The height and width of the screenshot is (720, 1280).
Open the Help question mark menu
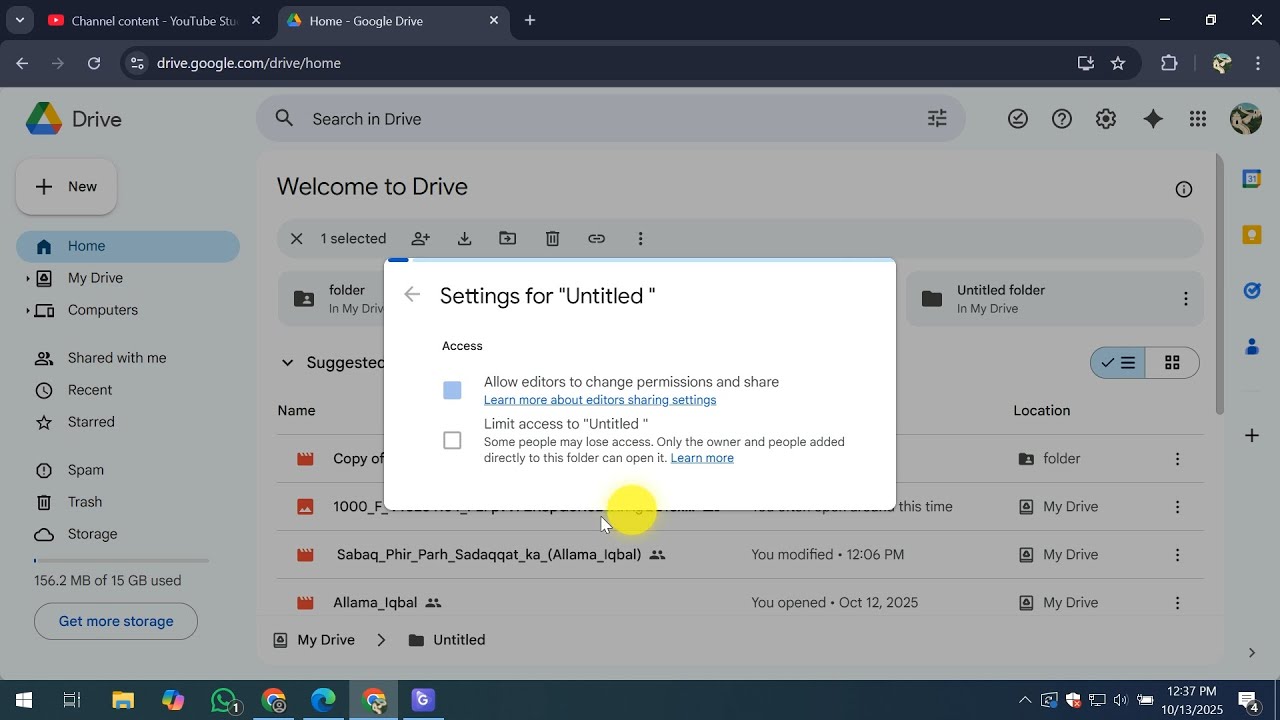click(1061, 119)
